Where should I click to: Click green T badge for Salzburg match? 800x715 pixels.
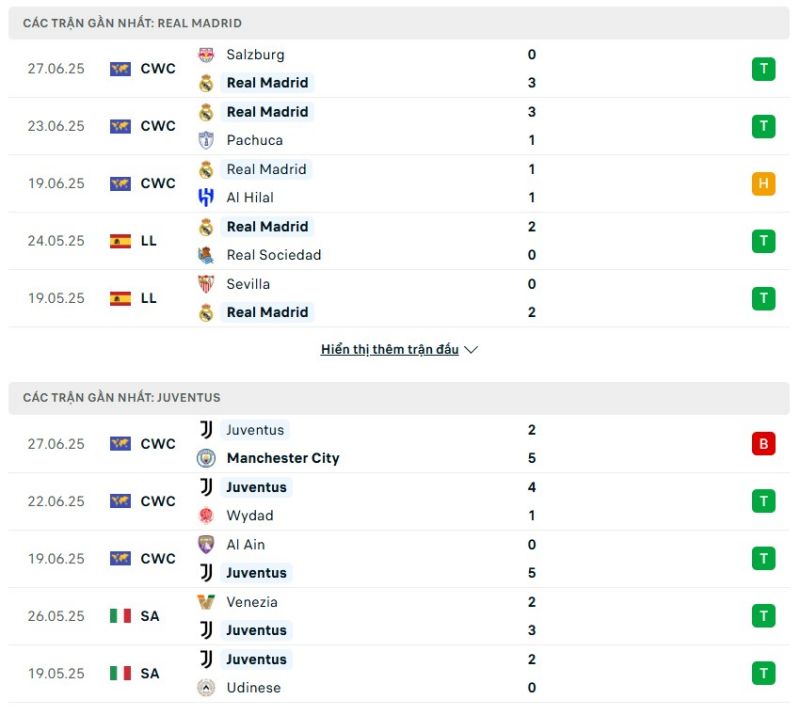coord(763,69)
